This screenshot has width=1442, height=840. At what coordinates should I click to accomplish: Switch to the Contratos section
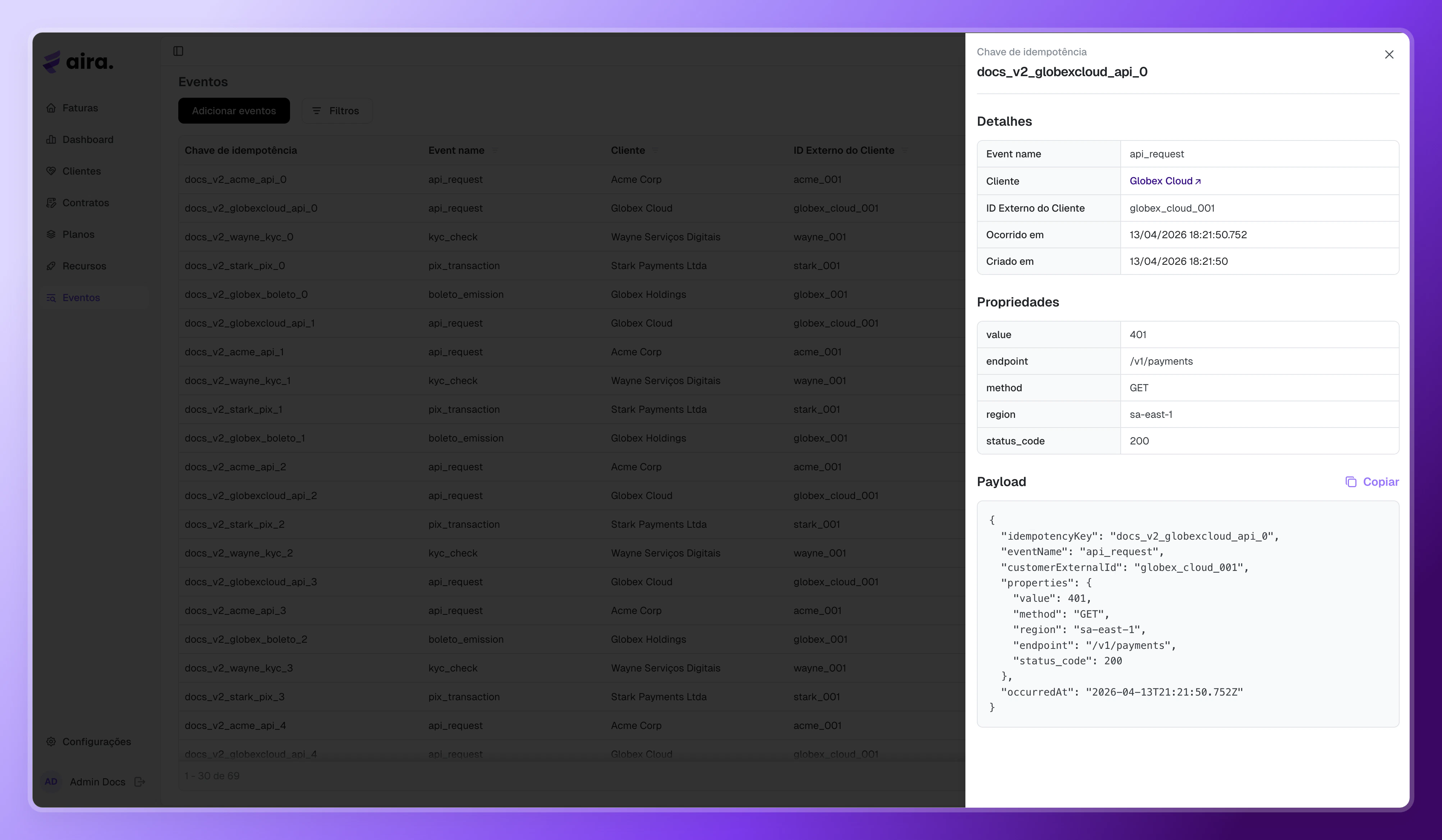pyautogui.click(x=86, y=202)
